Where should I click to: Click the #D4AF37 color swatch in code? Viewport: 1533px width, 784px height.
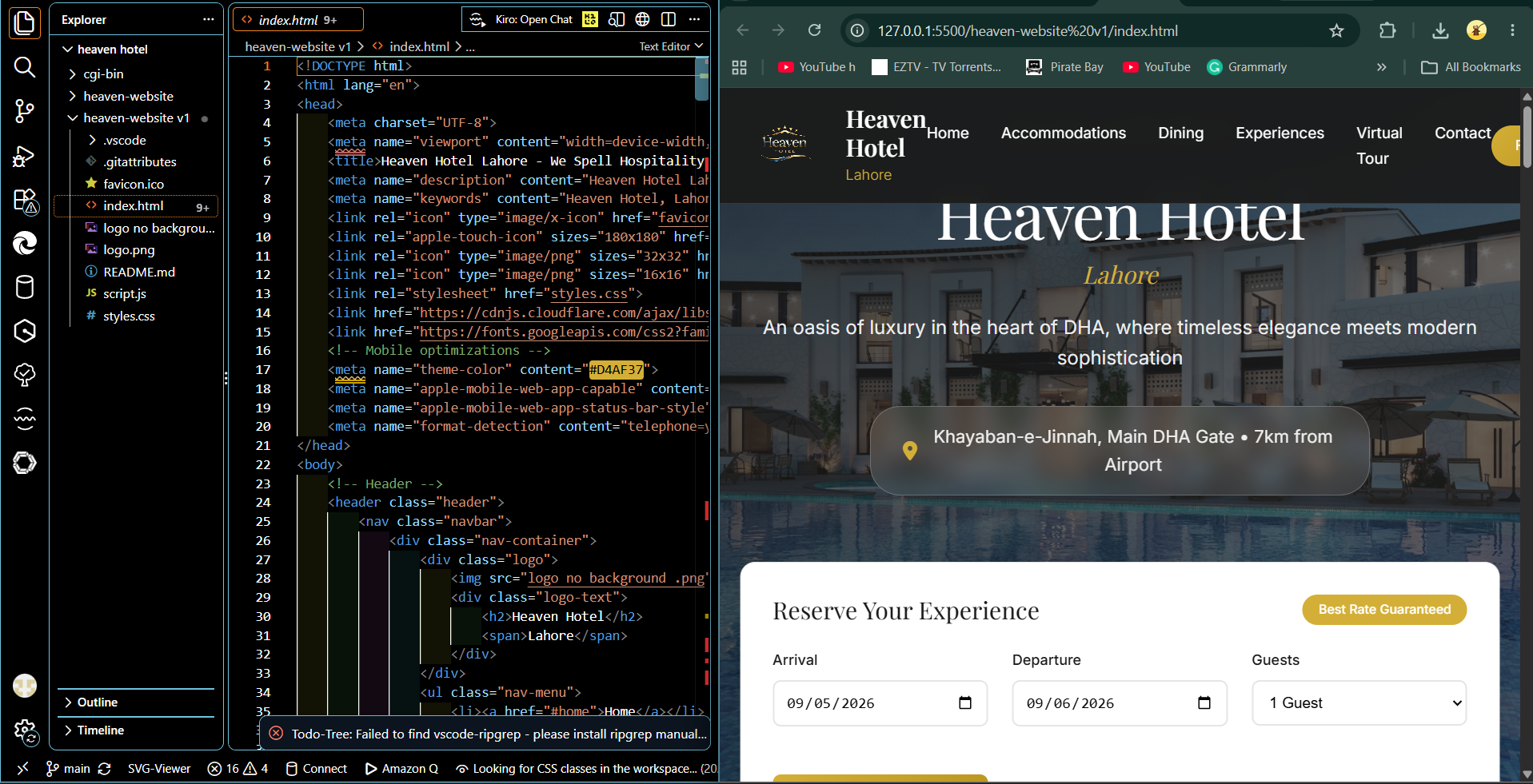[616, 369]
